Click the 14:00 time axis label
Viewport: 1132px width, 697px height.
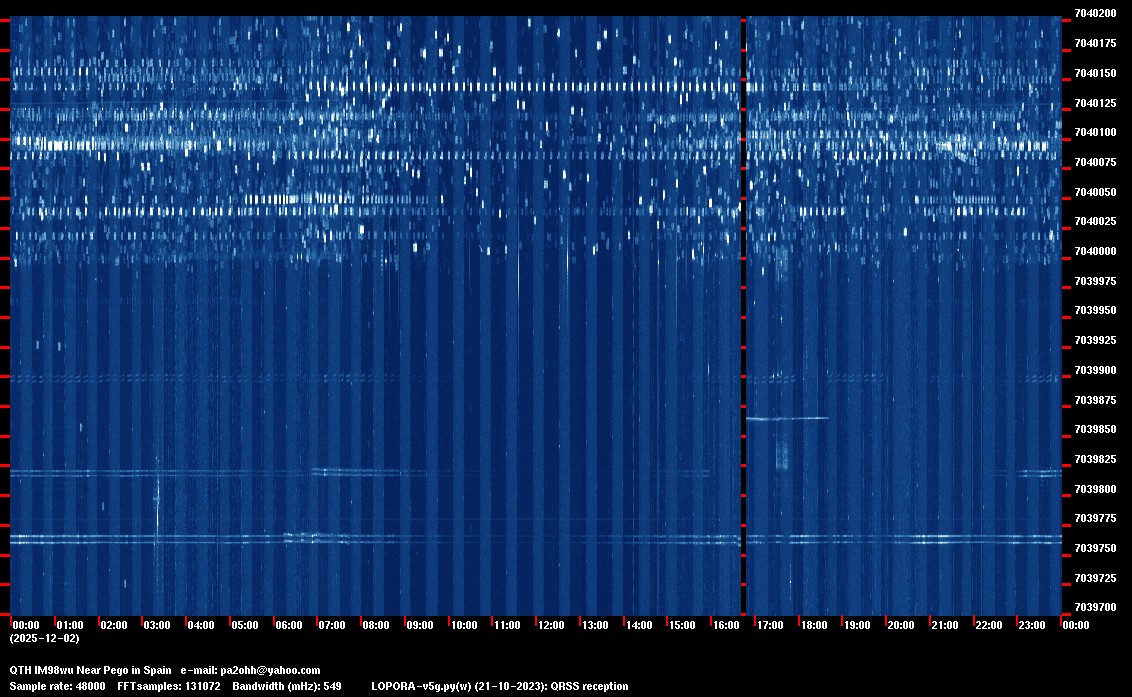coord(638,625)
